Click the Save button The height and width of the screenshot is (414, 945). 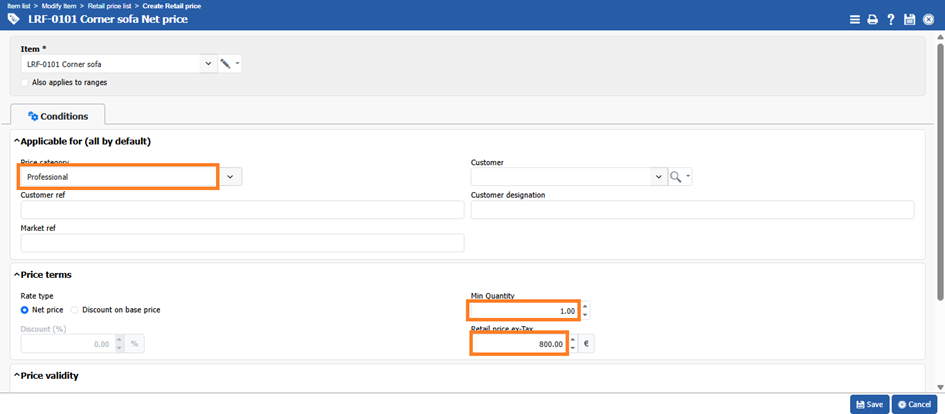click(869, 404)
